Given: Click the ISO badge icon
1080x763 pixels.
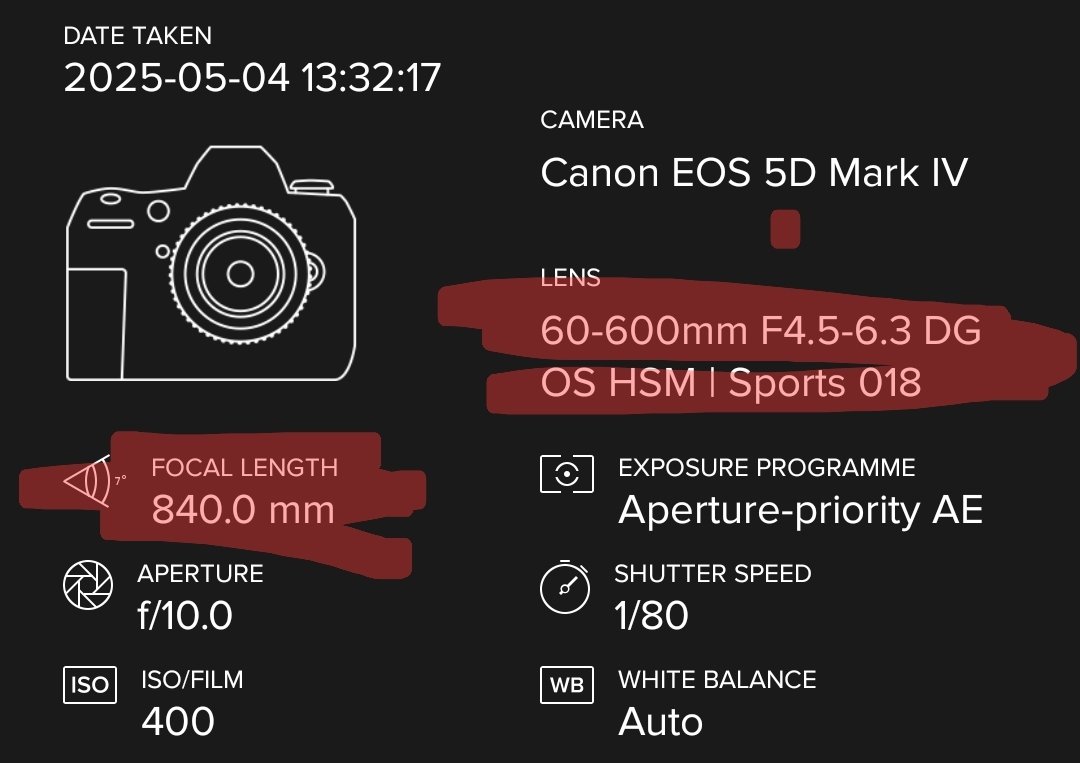Looking at the screenshot, I should [90, 686].
